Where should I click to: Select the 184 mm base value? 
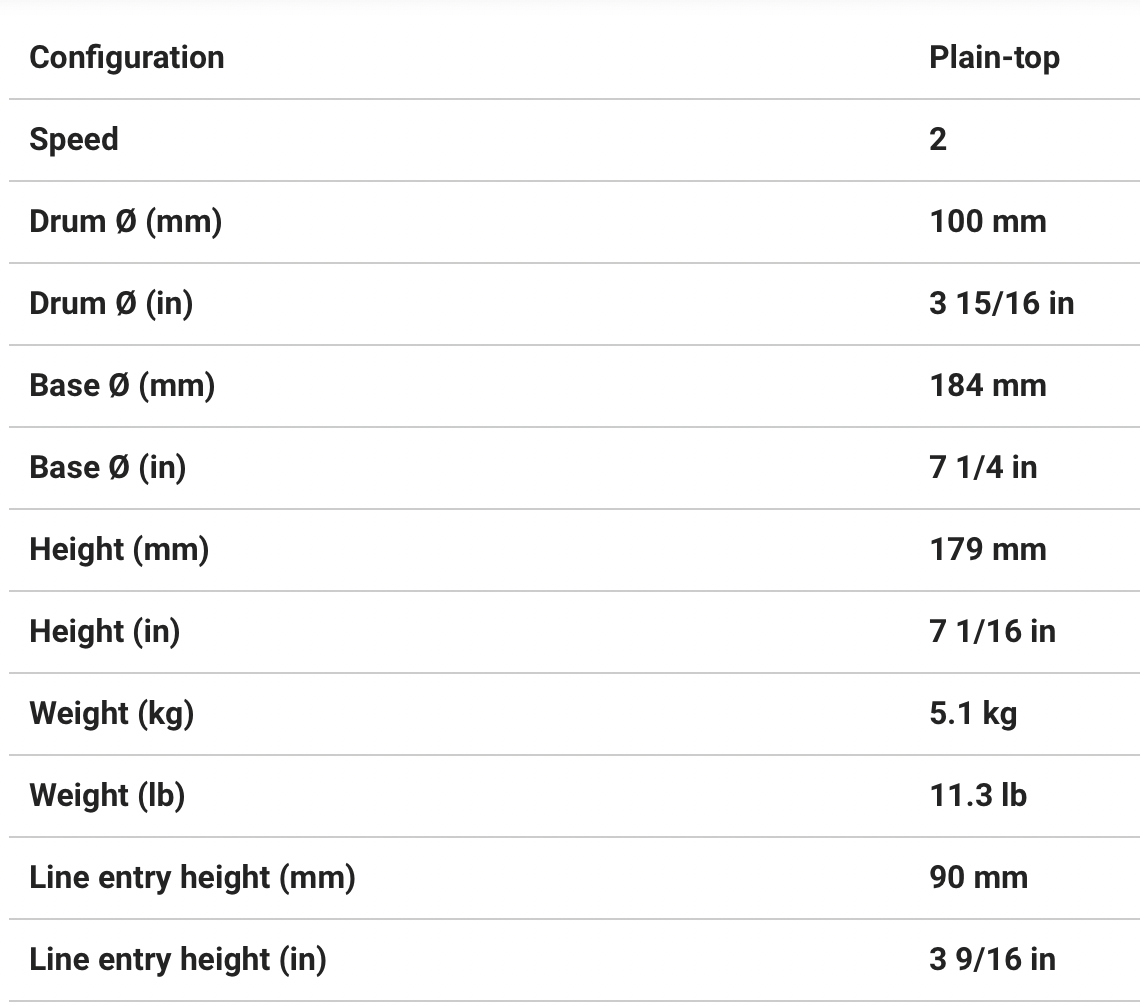point(988,386)
